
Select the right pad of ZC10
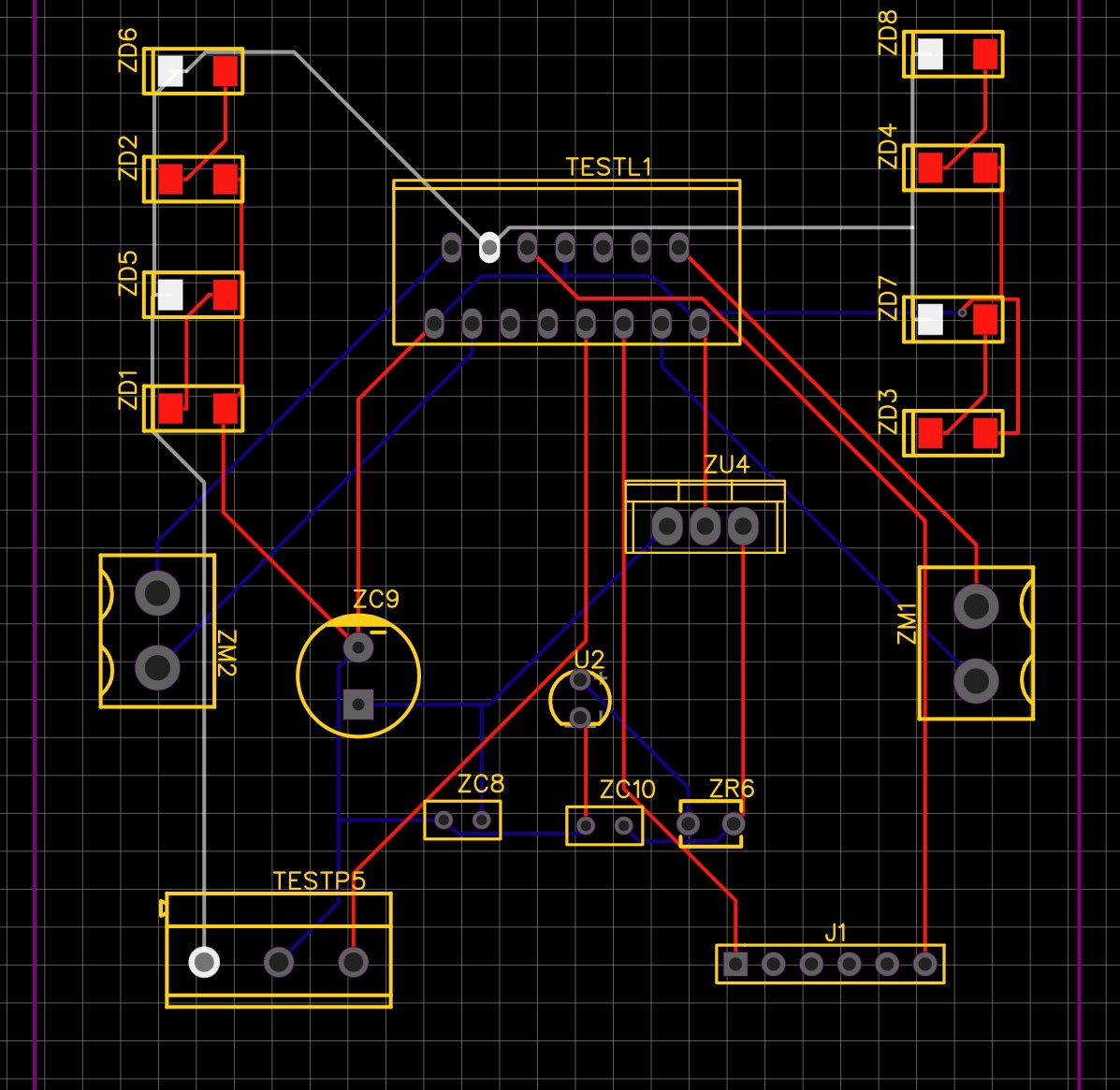pyautogui.click(x=623, y=826)
